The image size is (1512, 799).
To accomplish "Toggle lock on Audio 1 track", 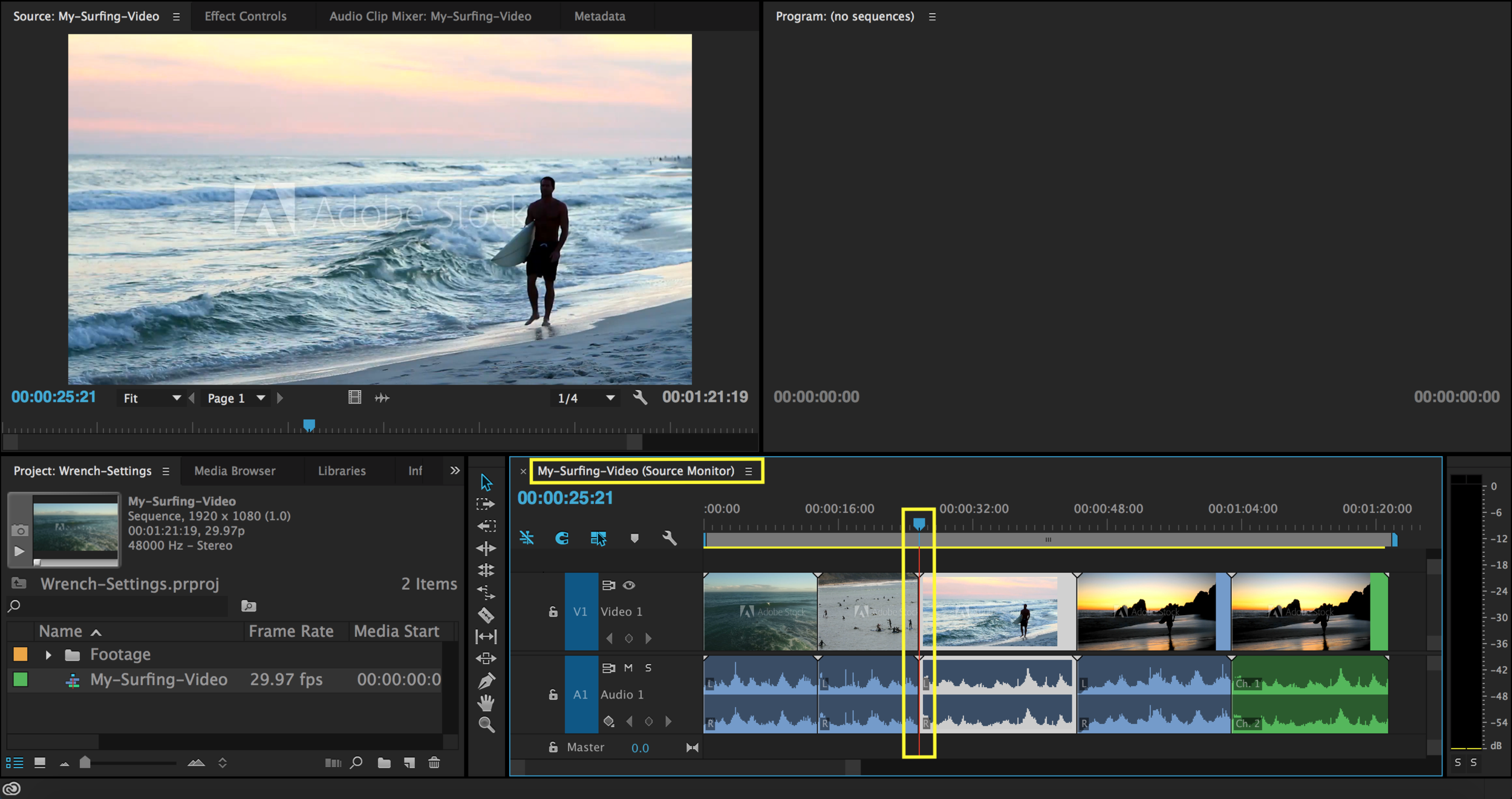I will click(x=553, y=694).
